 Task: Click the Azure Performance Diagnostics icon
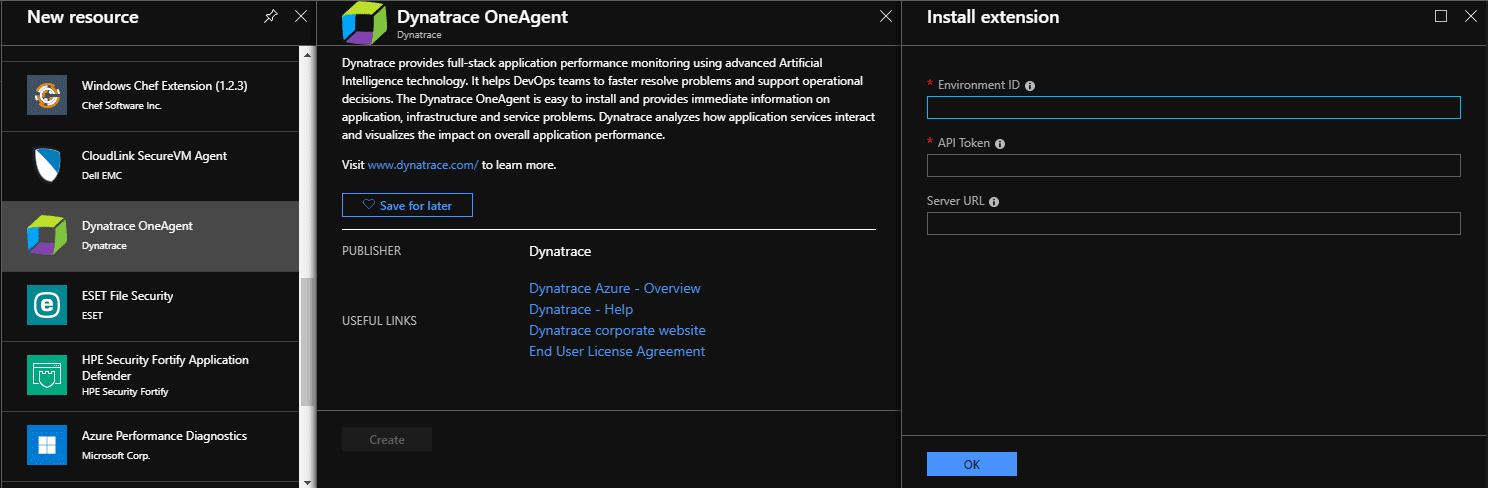[x=47, y=445]
